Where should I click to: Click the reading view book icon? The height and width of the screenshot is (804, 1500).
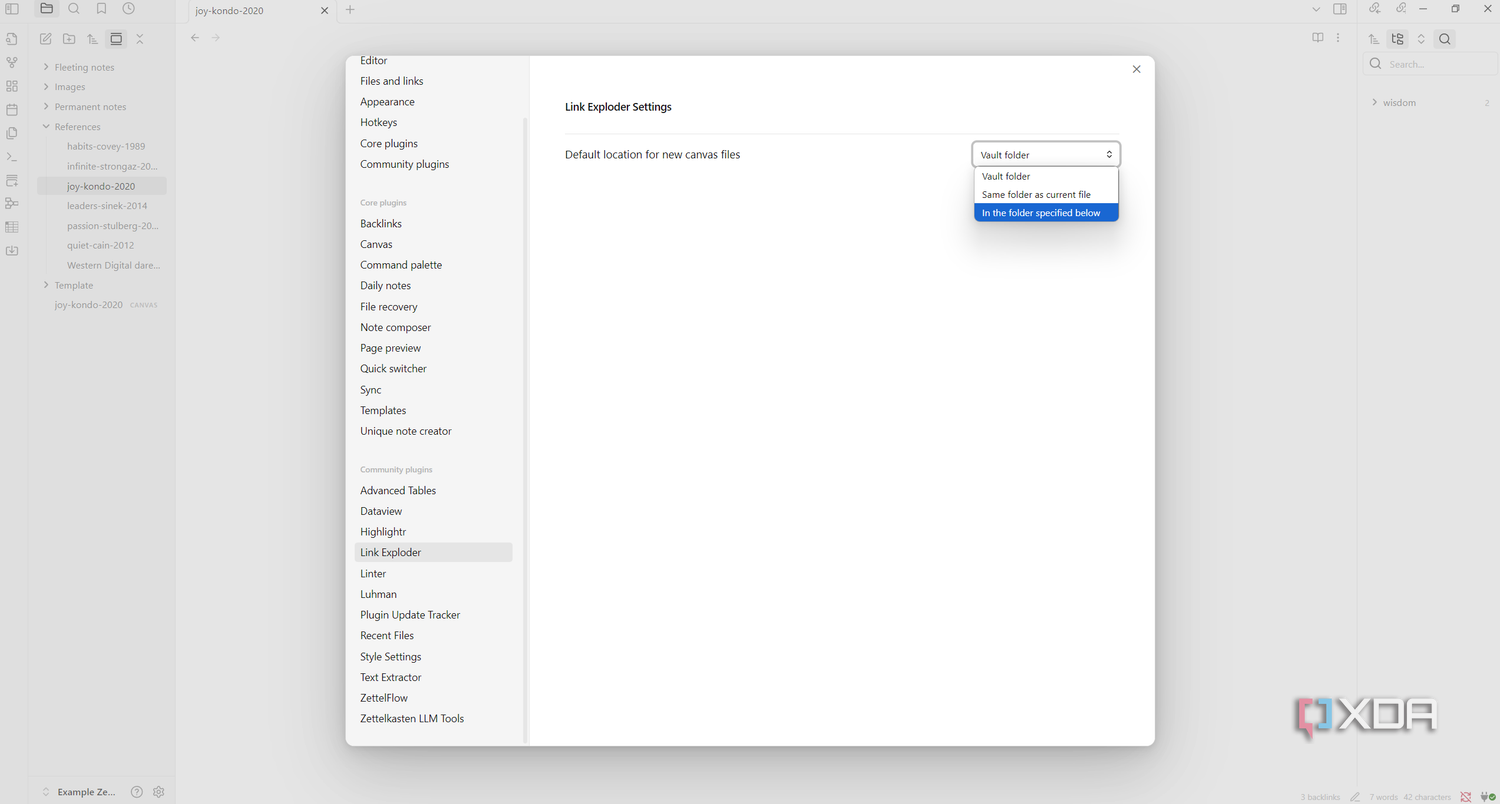tap(1318, 38)
